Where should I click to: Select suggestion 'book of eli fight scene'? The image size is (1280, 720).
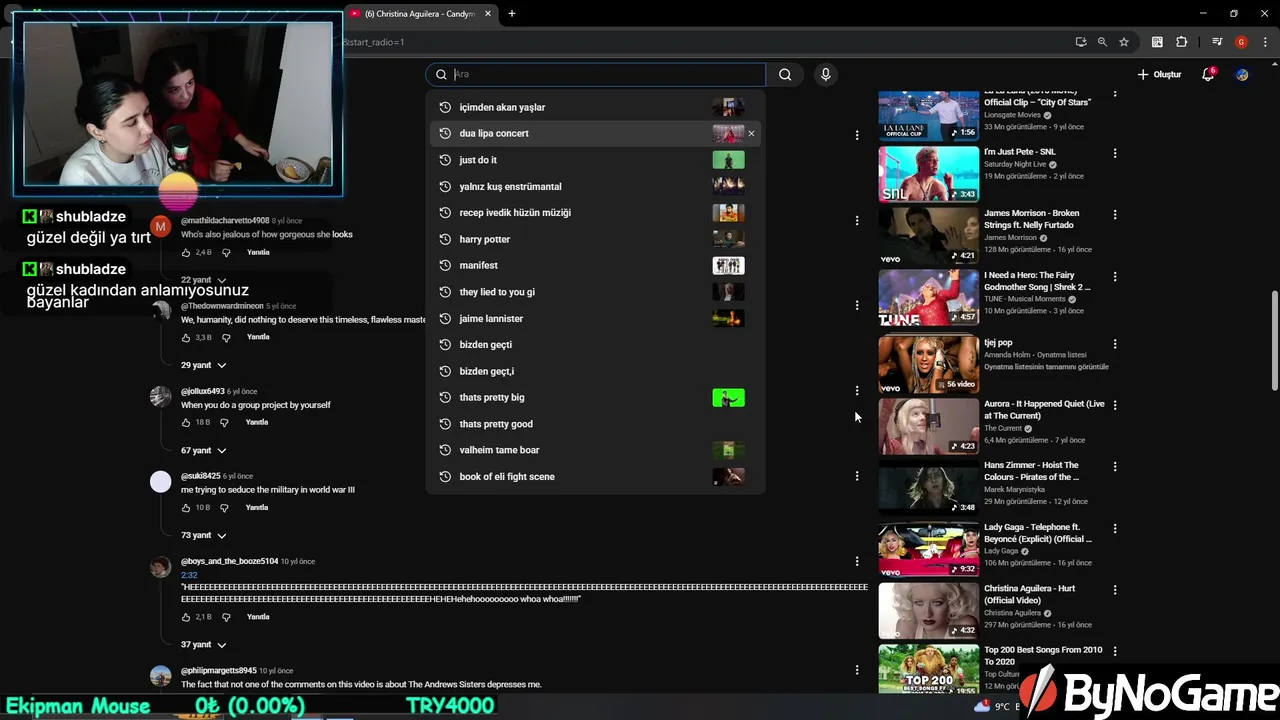(595, 476)
